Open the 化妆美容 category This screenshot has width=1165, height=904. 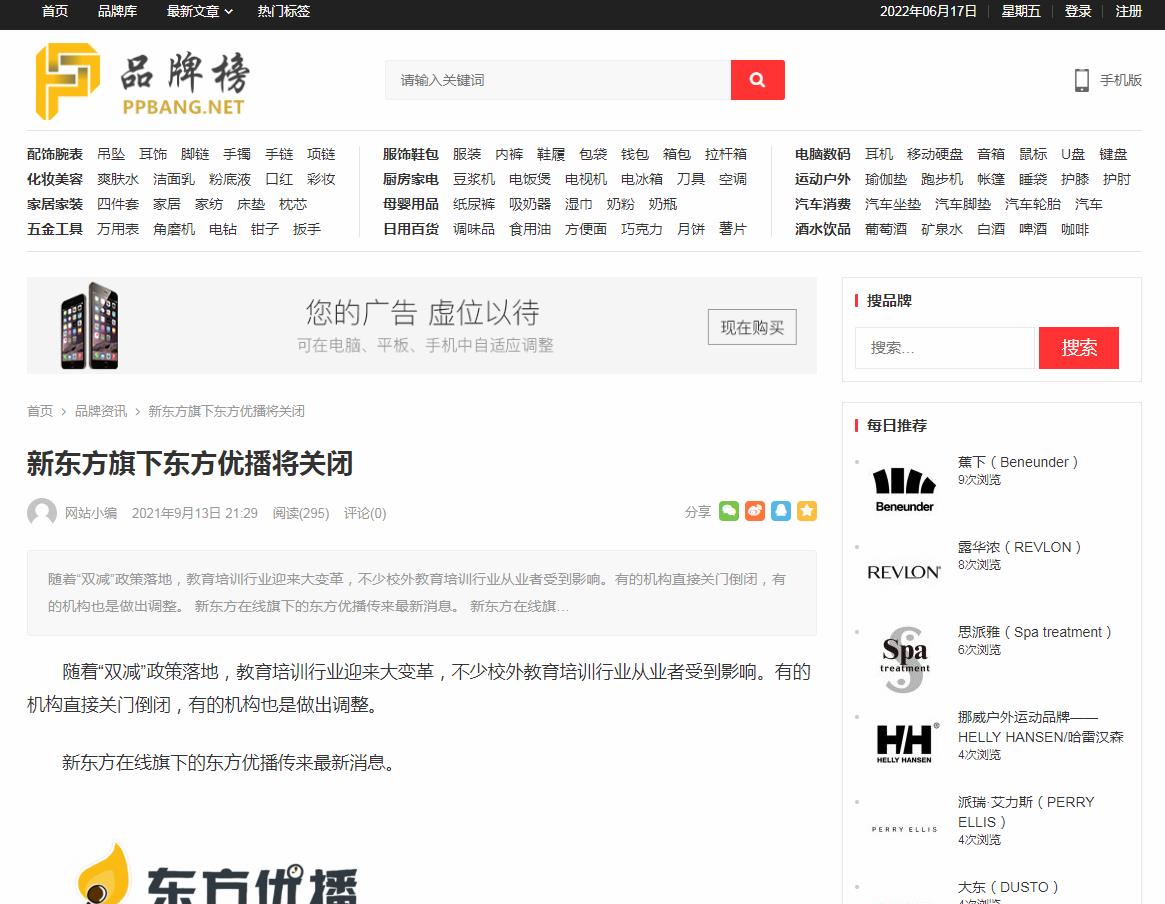click(x=55, y=179)
